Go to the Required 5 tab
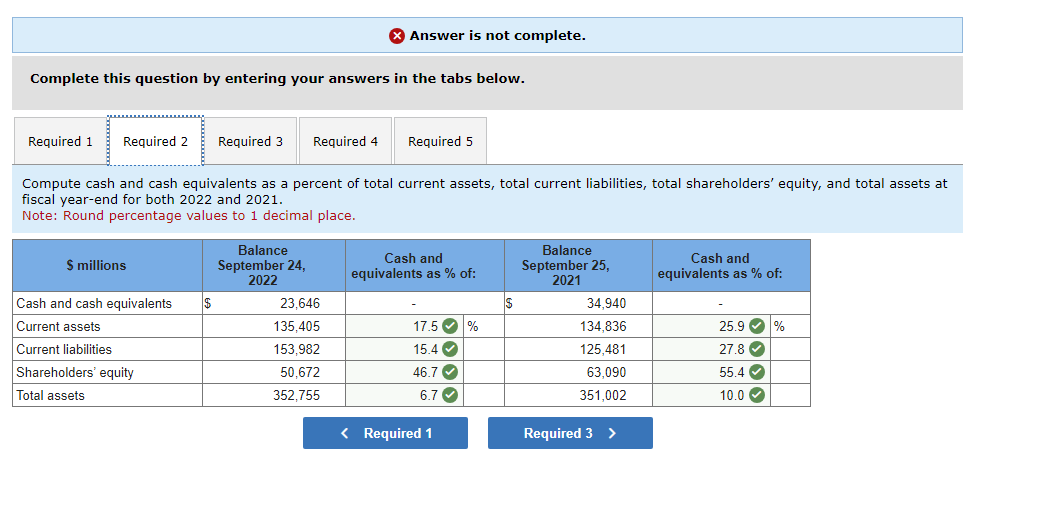This screenshot has width=1064, height=515. (x=440, y=141)
